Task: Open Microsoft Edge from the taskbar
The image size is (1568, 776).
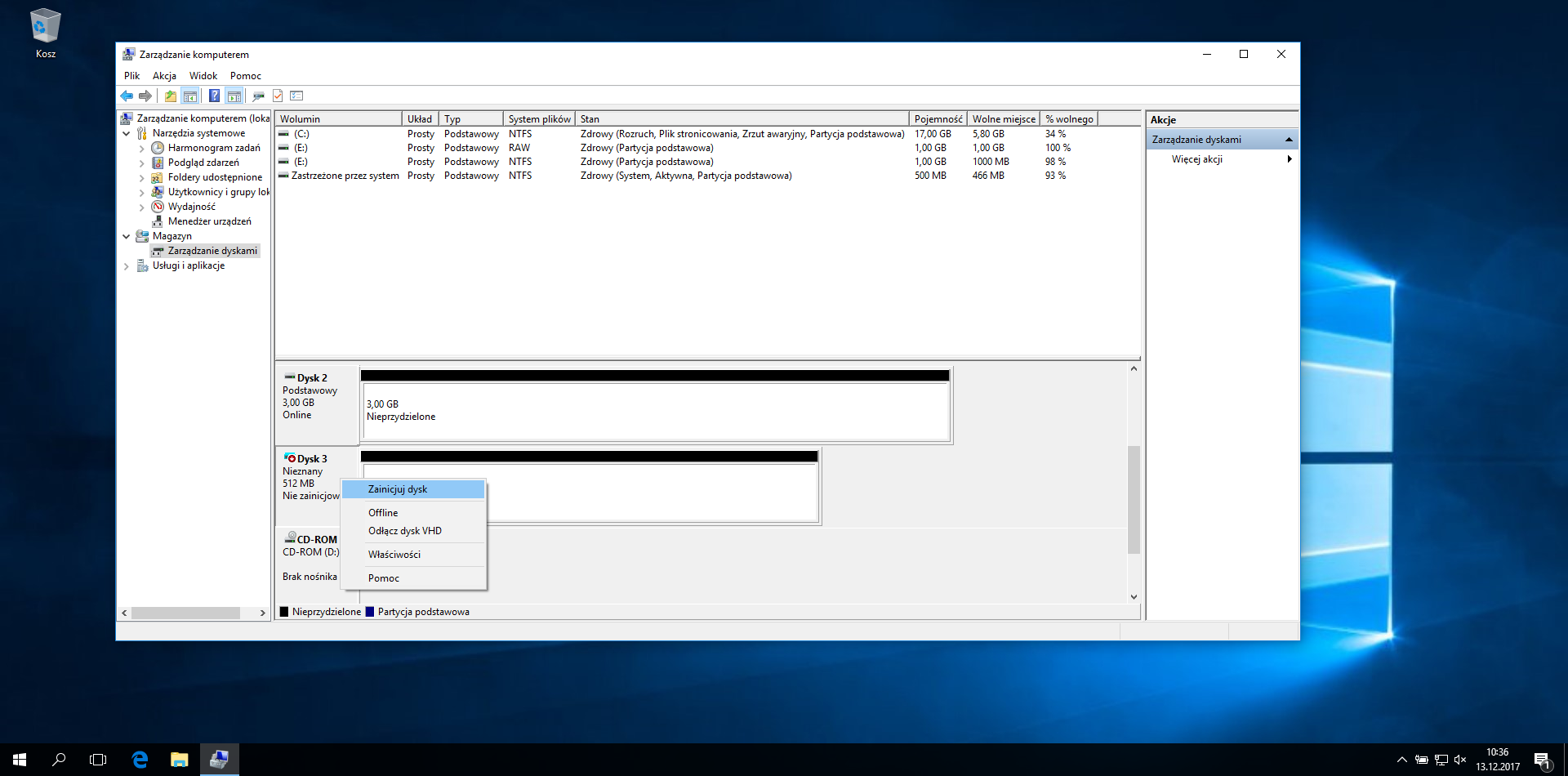Action: pos(140,760)
